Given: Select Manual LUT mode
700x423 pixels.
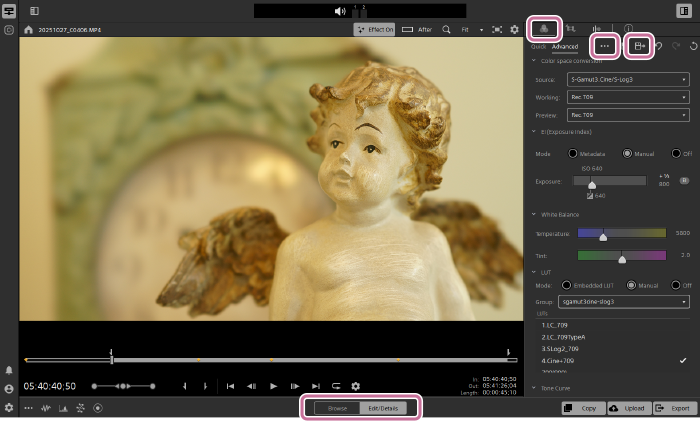Looking at the screenshot, I should pyautogui.click(x=631, y=285).
